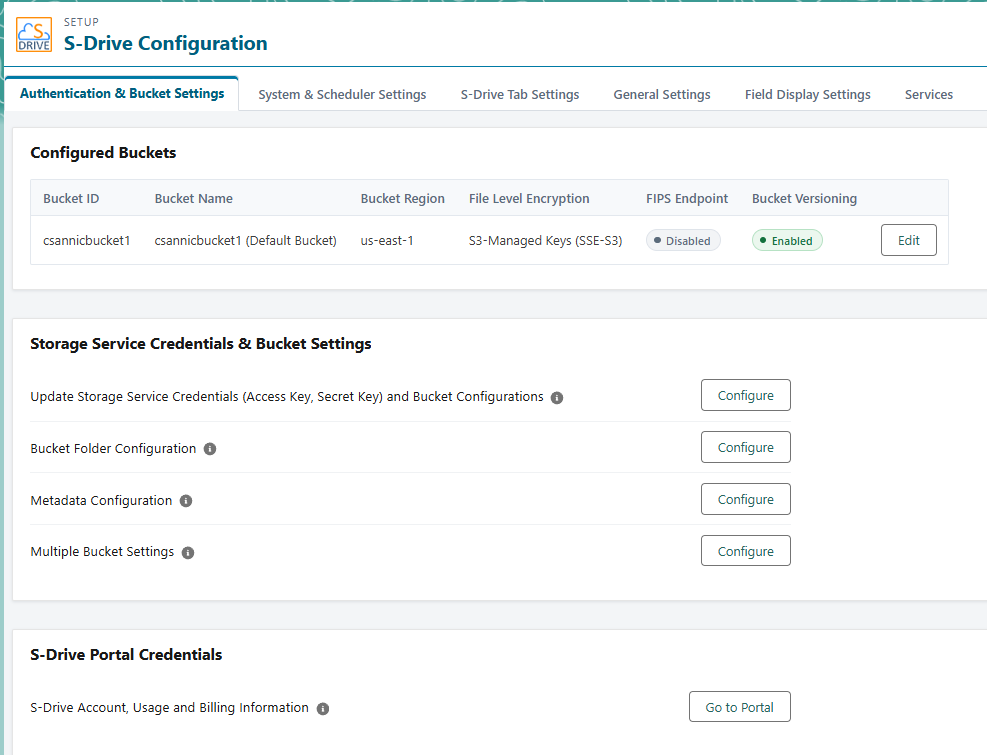Open the Services tab
987x755 pixels.
[928, 94]
